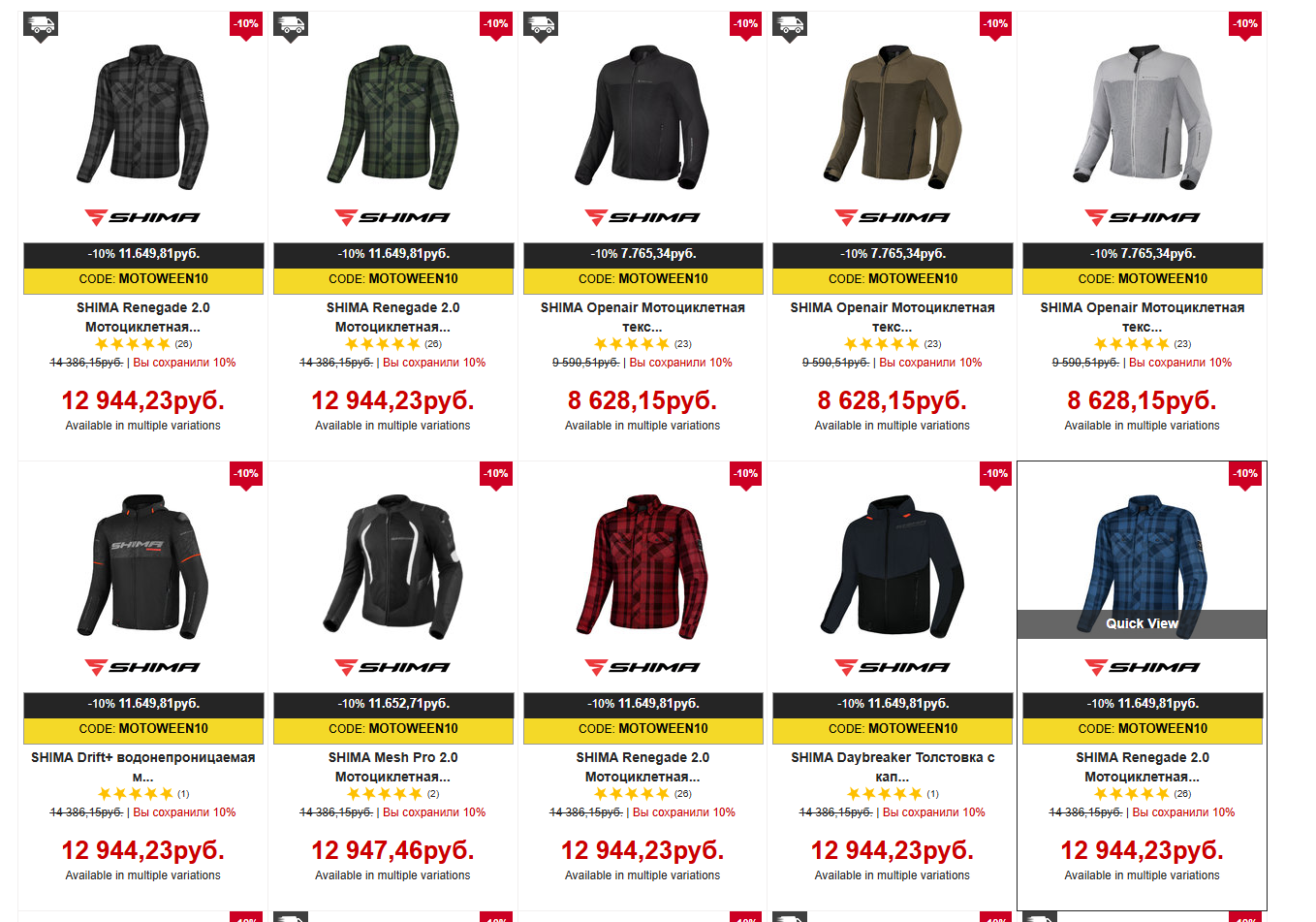Click -10% red badge on red plaid jacket
1316x922 pixels.
746,475
